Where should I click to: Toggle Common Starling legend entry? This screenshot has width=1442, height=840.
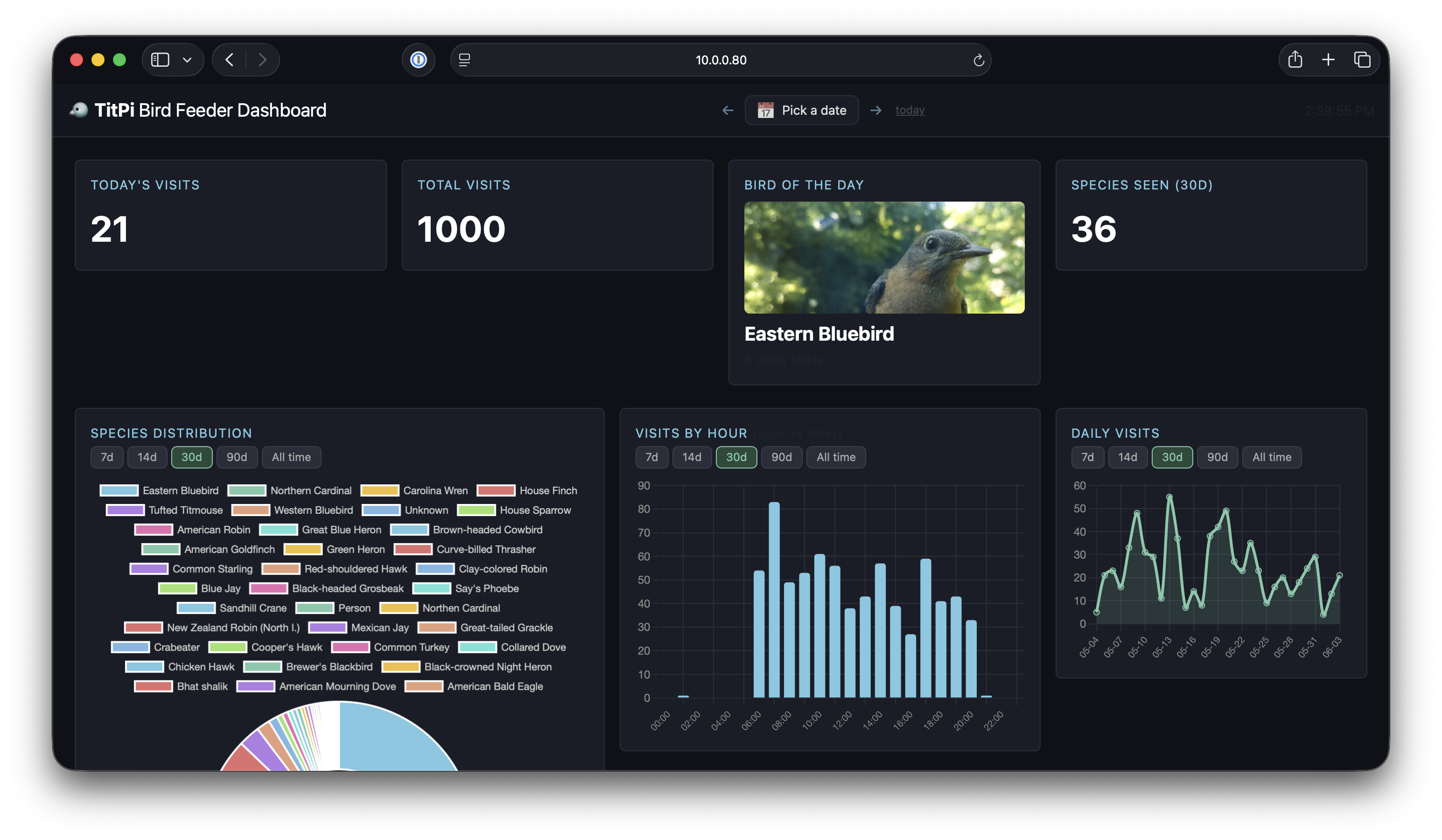click(191, 569)
